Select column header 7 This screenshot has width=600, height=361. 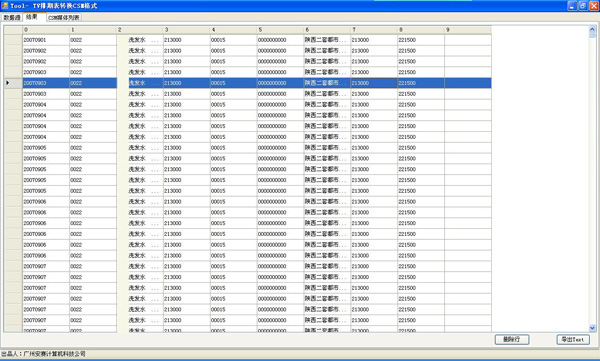tap(374, 30)
